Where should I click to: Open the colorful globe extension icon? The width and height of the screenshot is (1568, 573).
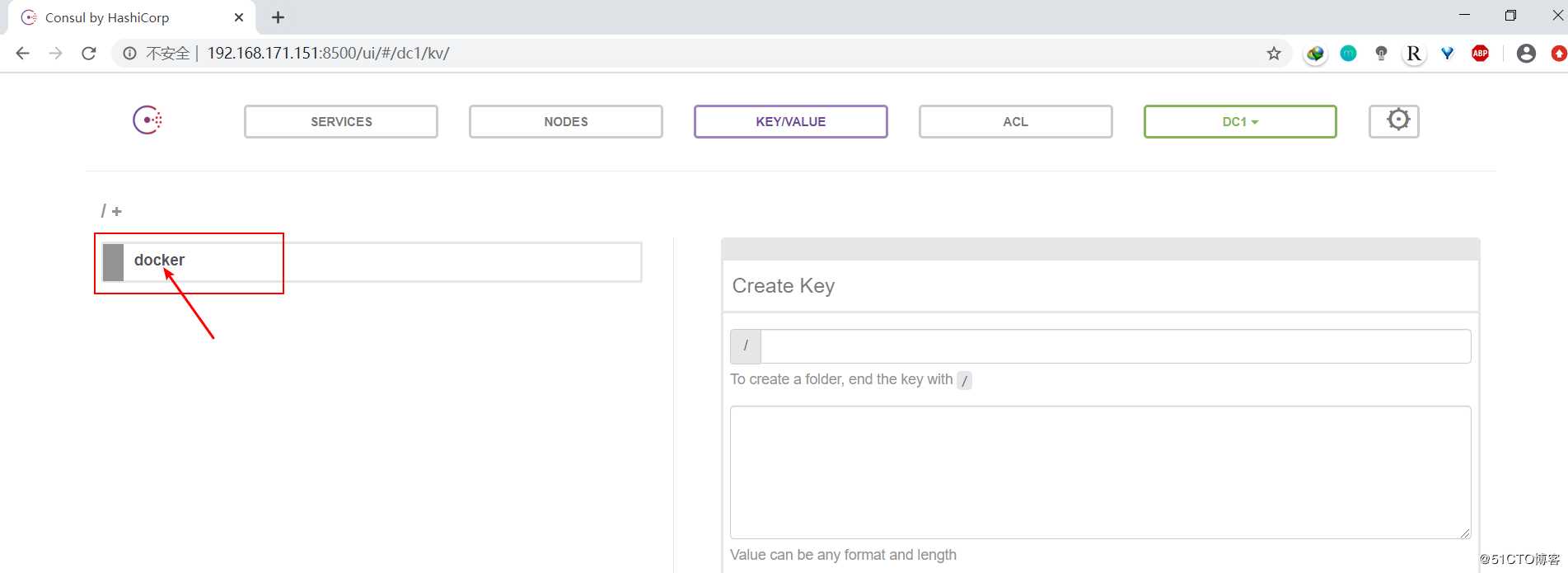pyautogui.click(x=1315, y=54)
